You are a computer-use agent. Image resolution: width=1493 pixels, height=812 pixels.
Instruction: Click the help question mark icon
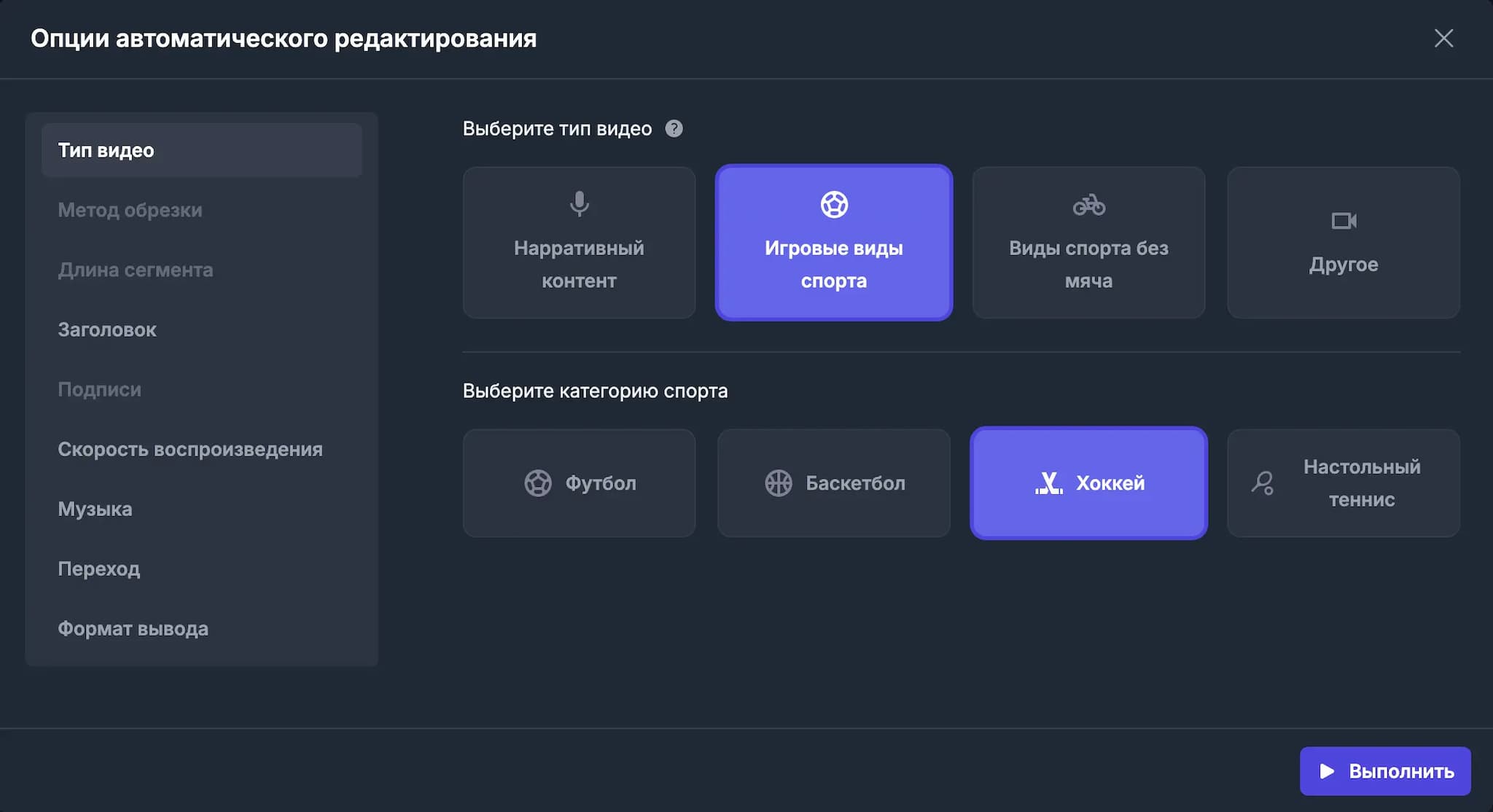(674, 128)
